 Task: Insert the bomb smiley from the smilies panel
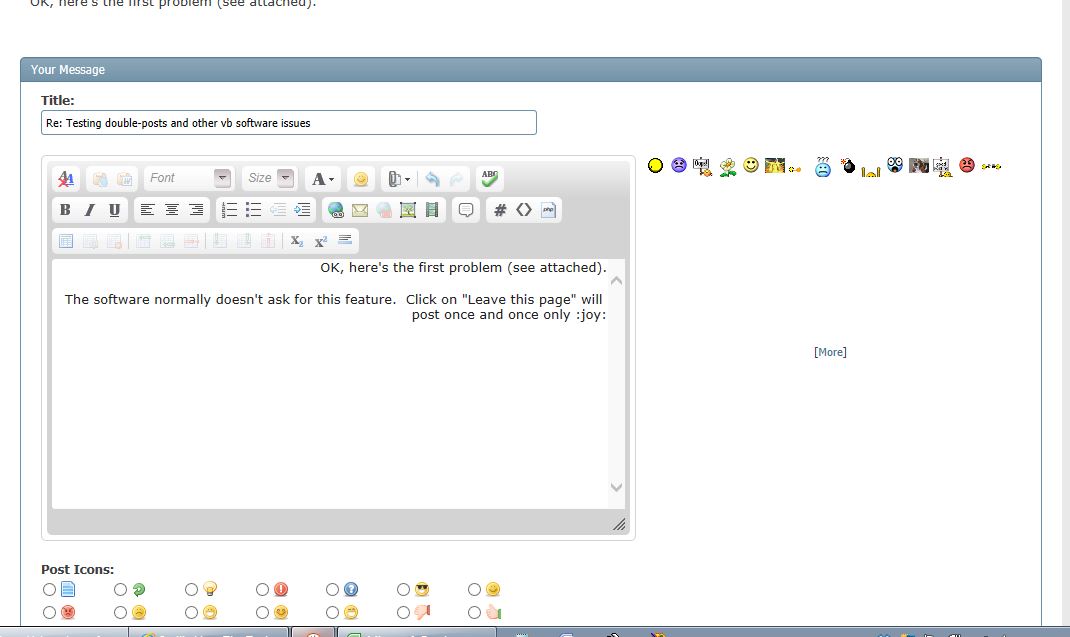tap(848, 166)
